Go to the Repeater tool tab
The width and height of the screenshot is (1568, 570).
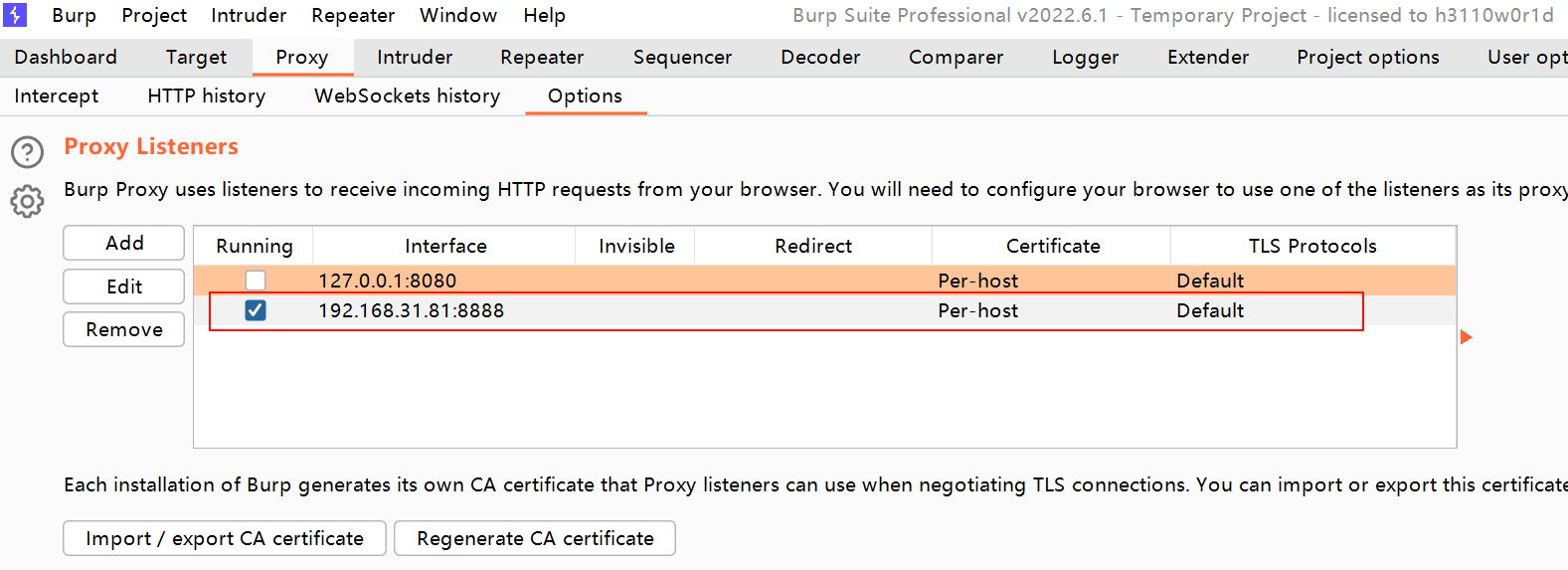542,57
